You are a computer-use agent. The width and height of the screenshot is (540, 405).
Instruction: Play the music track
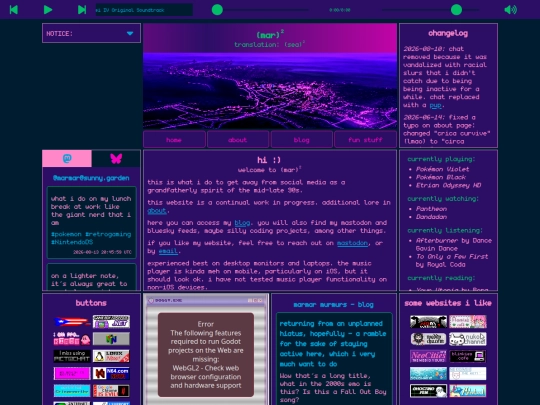(x=48, y=10)
